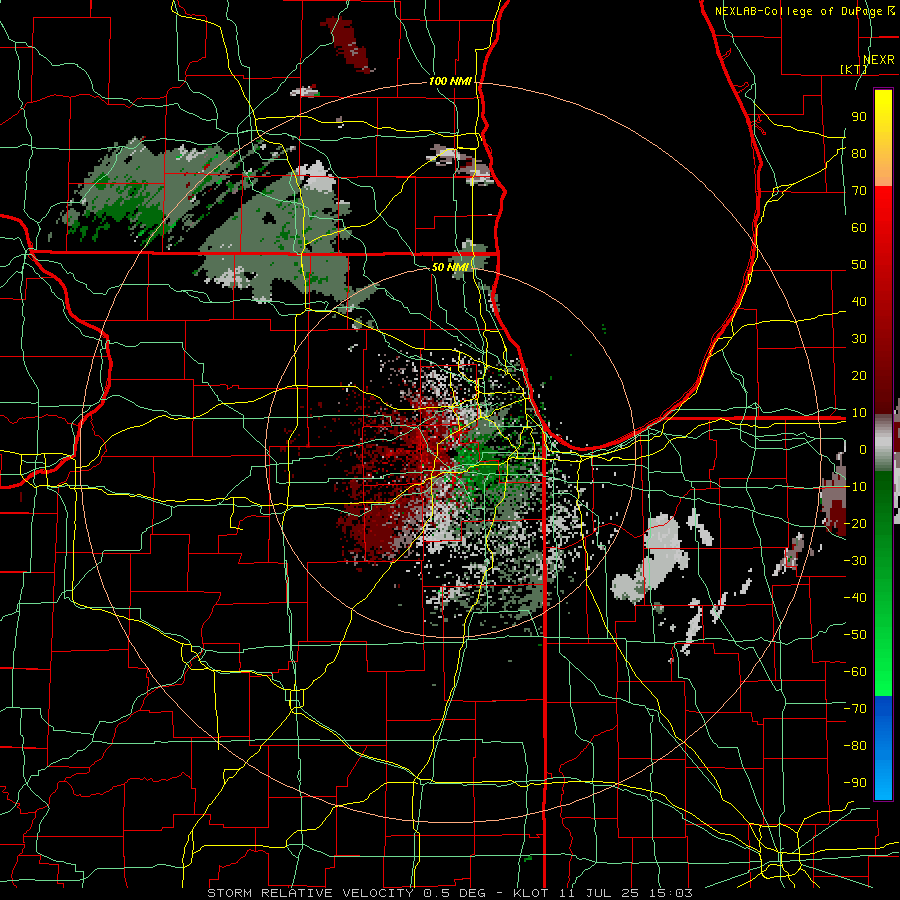
Task: Click the 70 value on velocity scale
Action: pos(859,191)
